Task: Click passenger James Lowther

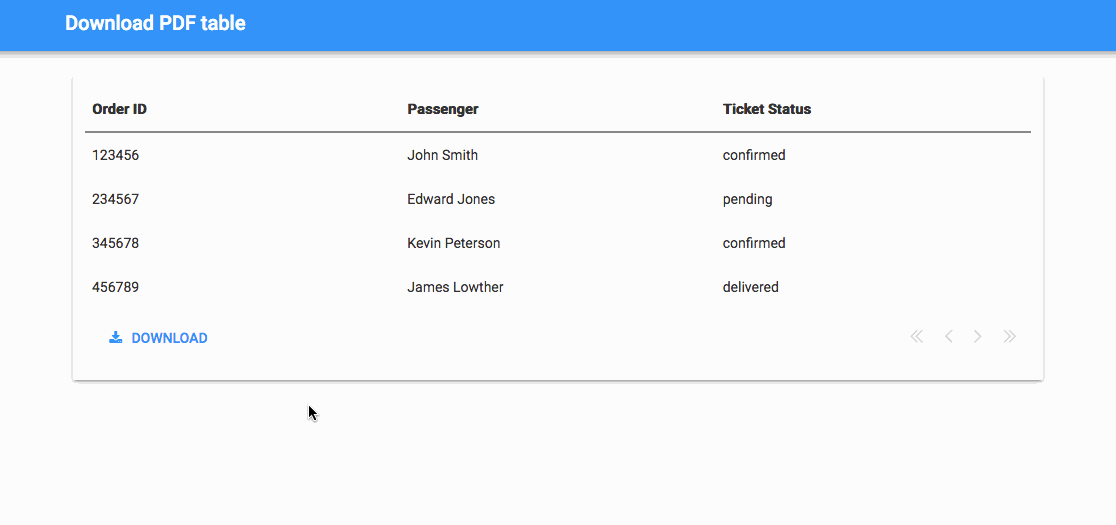Action: [455, 287]
